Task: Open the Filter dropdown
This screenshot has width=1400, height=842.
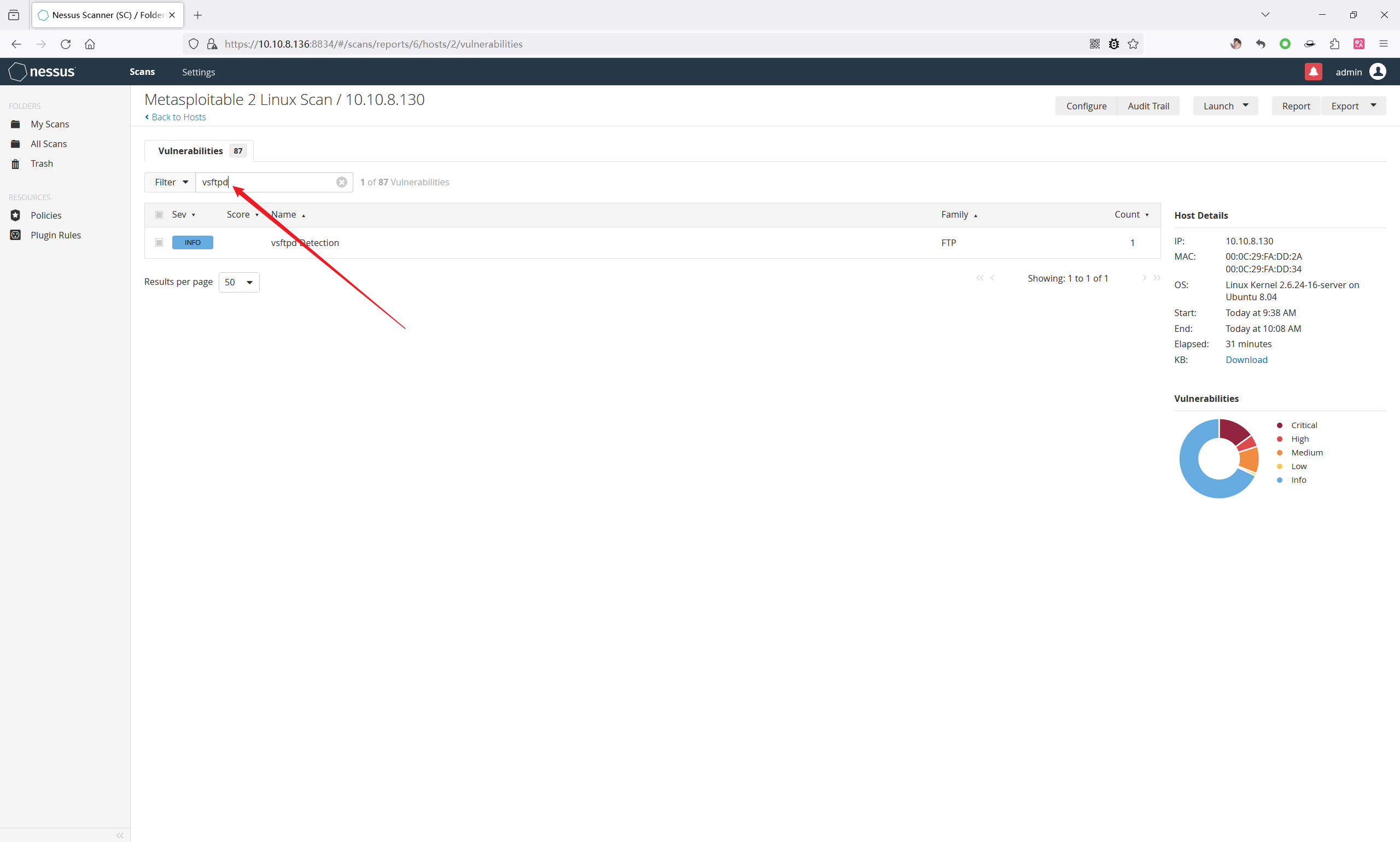Action: point(170,182)
